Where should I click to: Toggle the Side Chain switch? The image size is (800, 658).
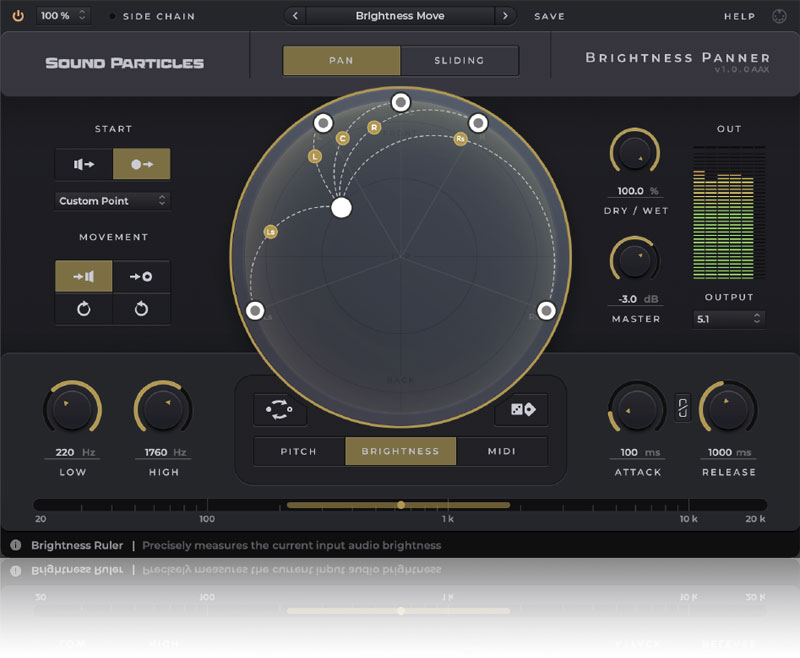[x=112, y=16]
